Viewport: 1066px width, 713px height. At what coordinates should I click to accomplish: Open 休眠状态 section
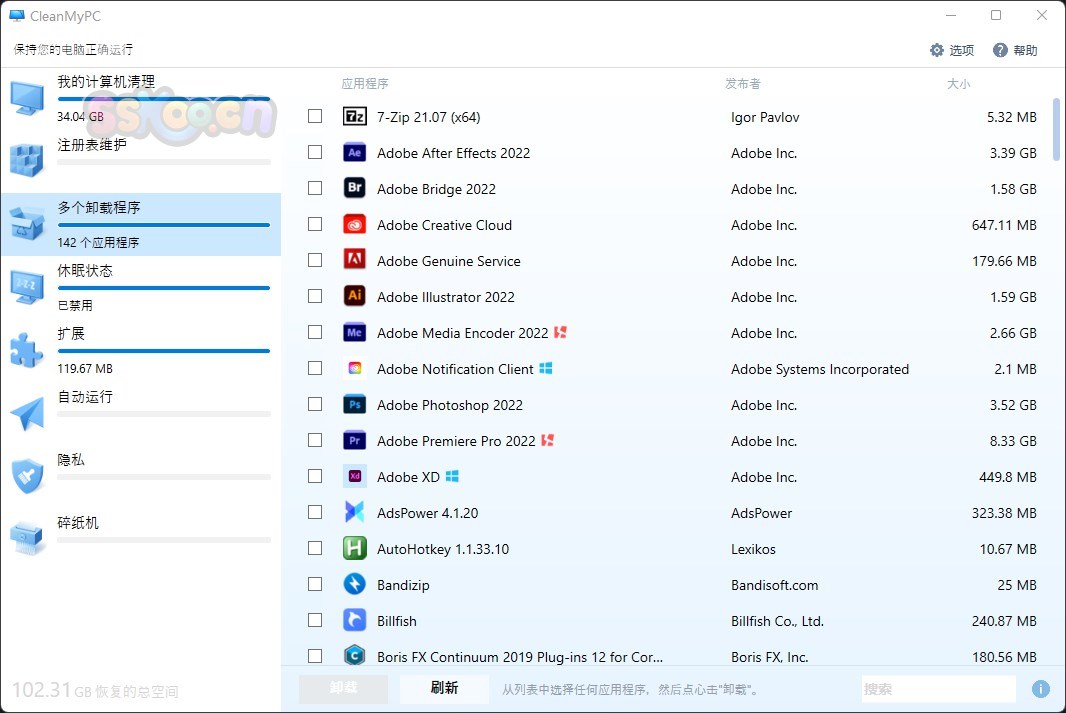(141, 288)
